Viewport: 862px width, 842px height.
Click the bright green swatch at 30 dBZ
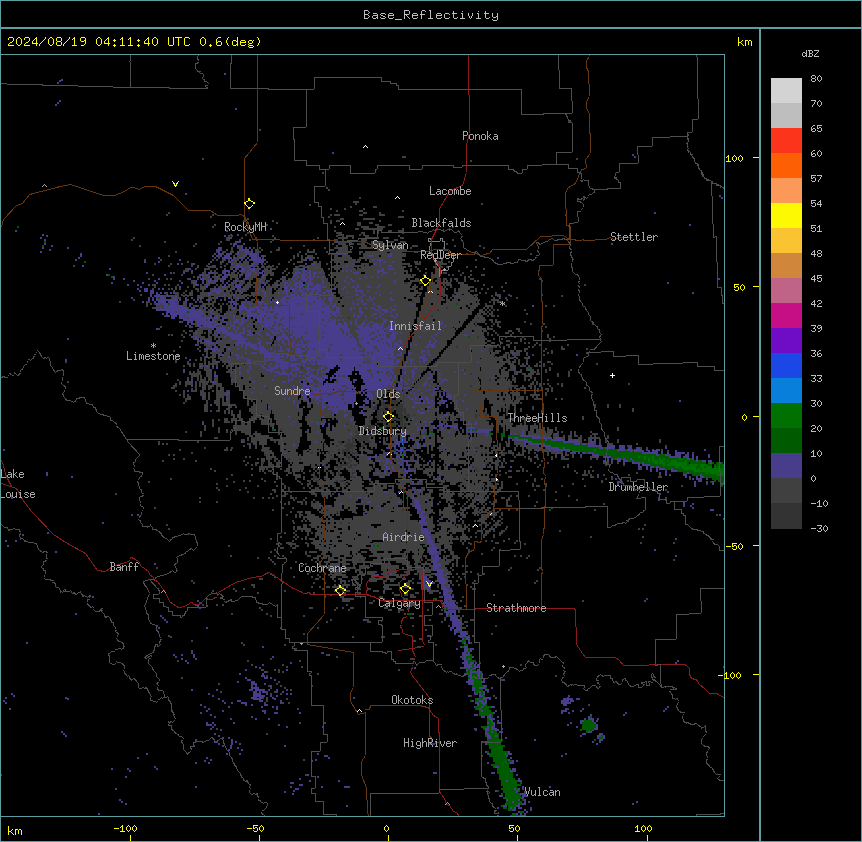(x=786, y=415)
